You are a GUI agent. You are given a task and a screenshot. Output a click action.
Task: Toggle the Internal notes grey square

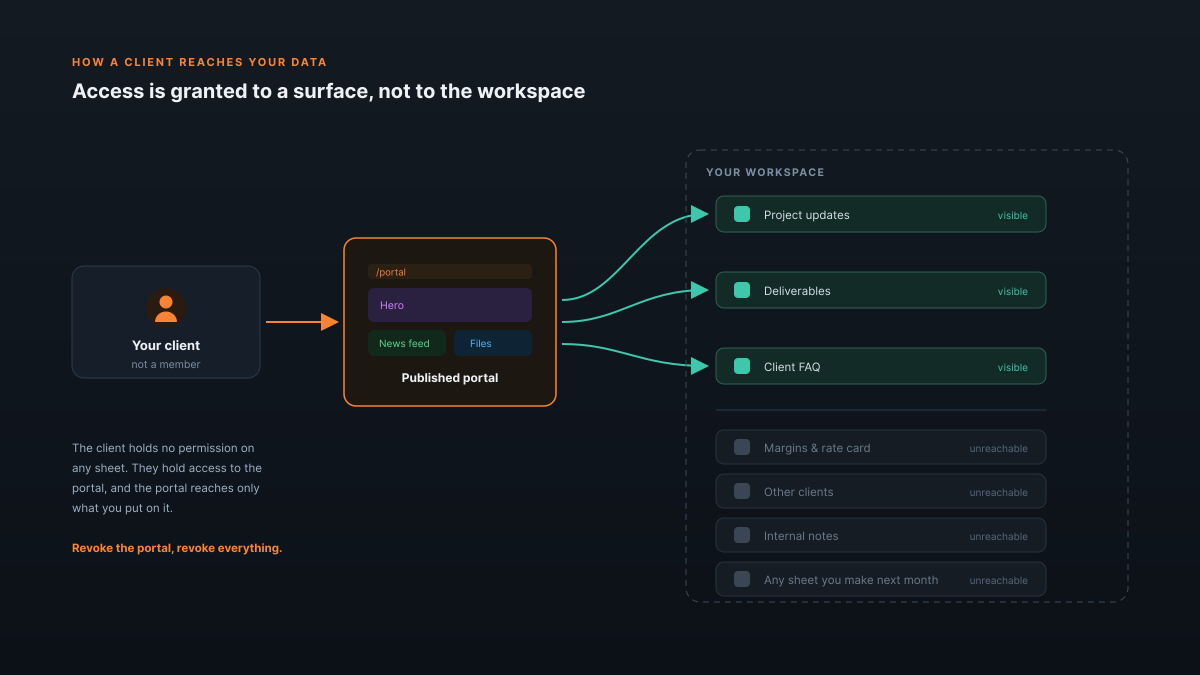[742, 535]
